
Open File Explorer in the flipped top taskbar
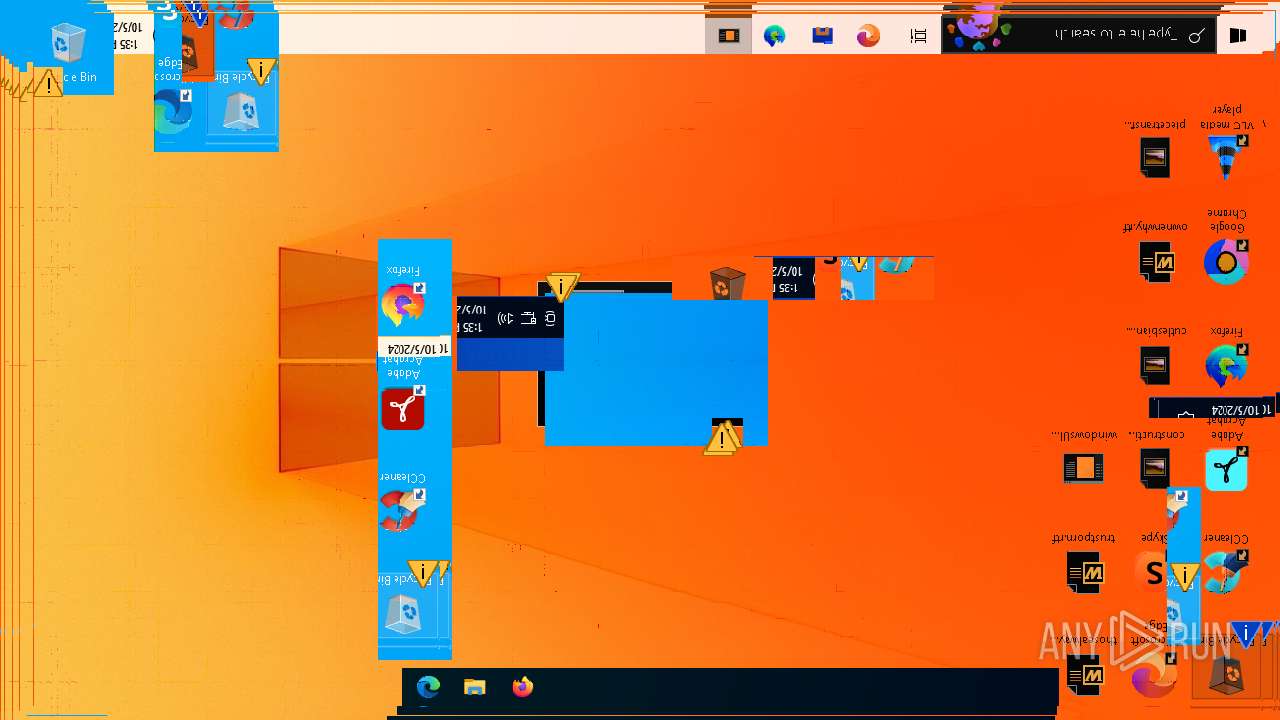(x=822, y=36)
